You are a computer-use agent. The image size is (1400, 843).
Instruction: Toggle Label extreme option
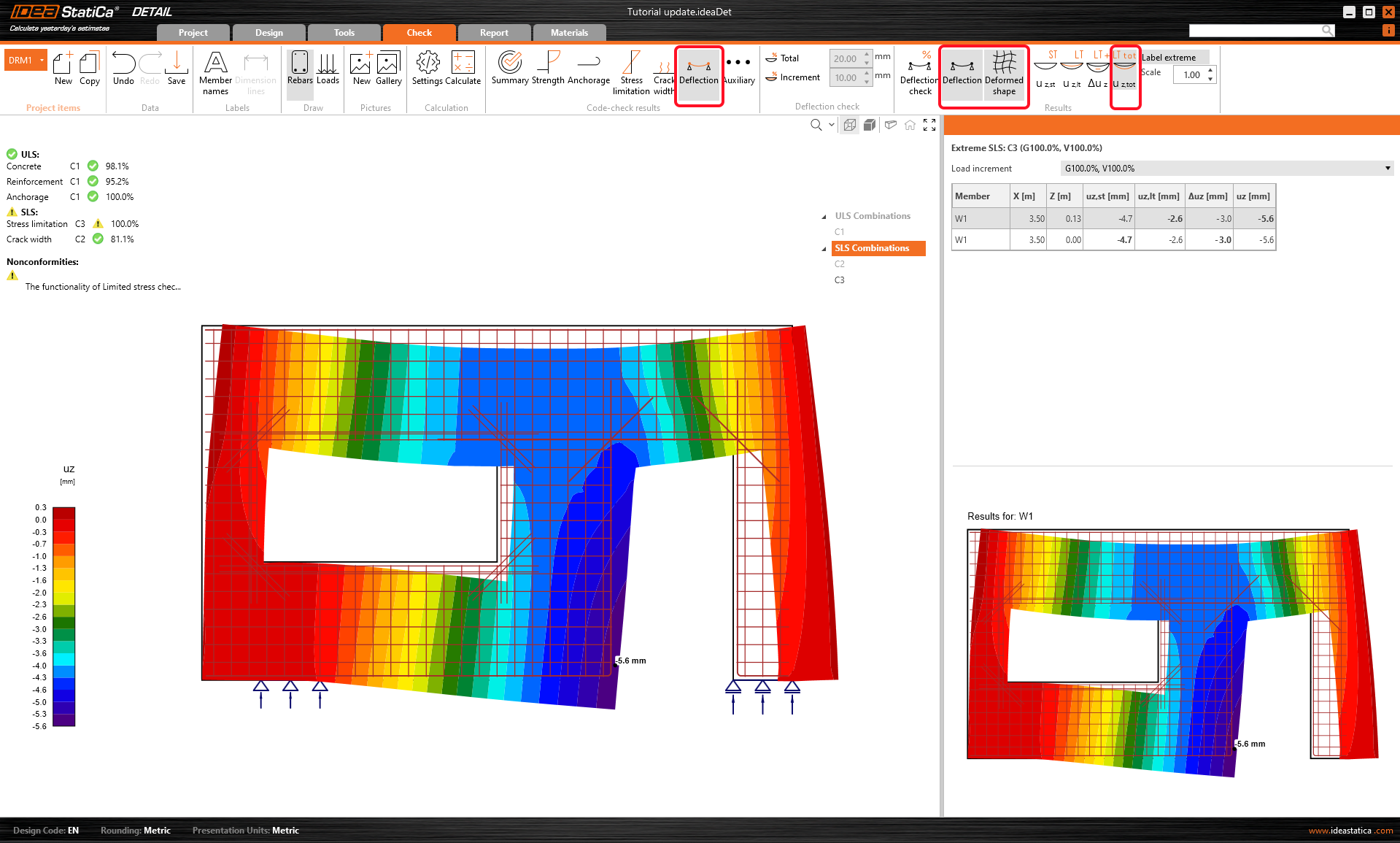point(1169,58)
